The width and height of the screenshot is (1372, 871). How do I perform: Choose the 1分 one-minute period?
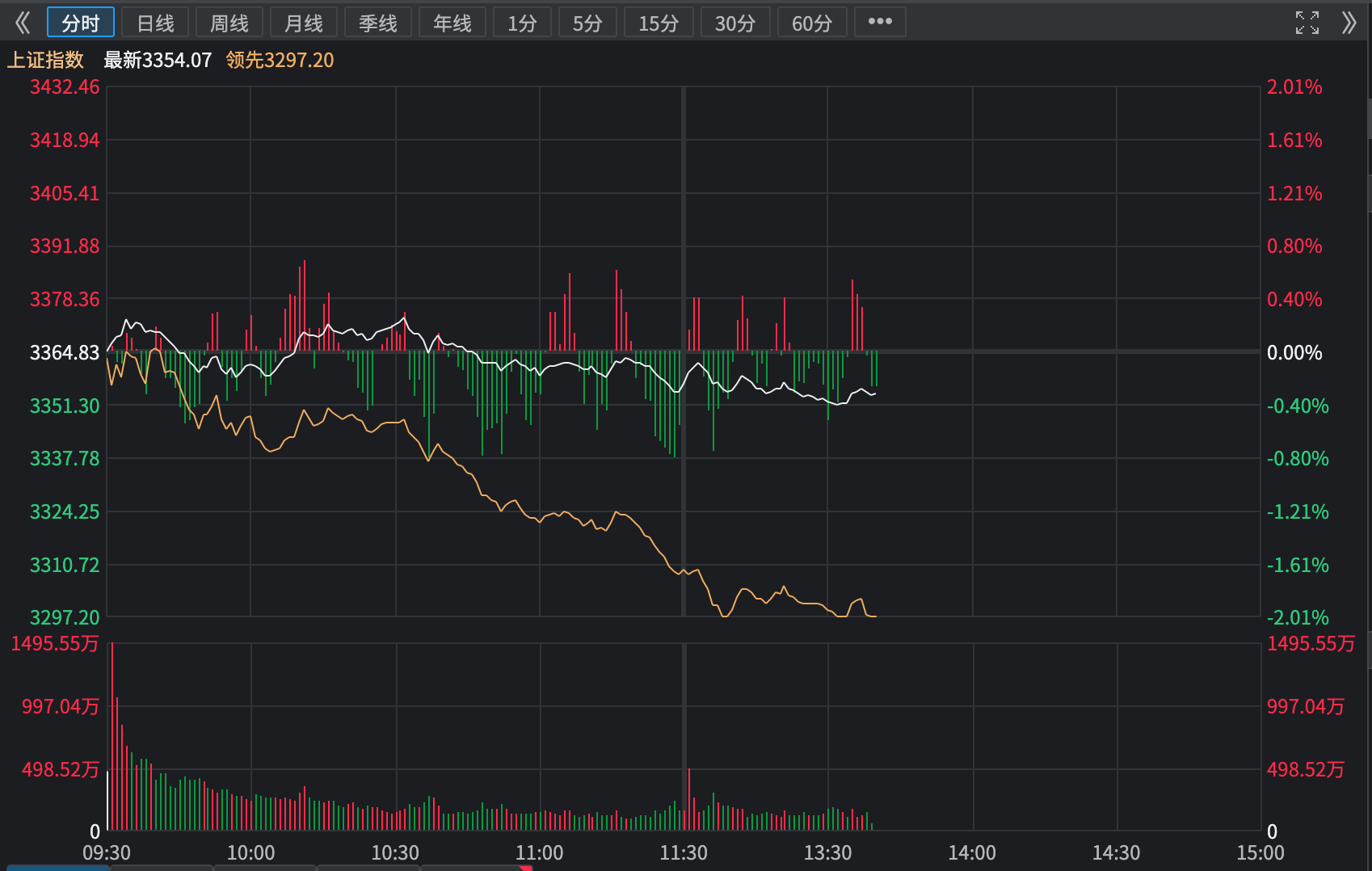click(x=522, y=23)
